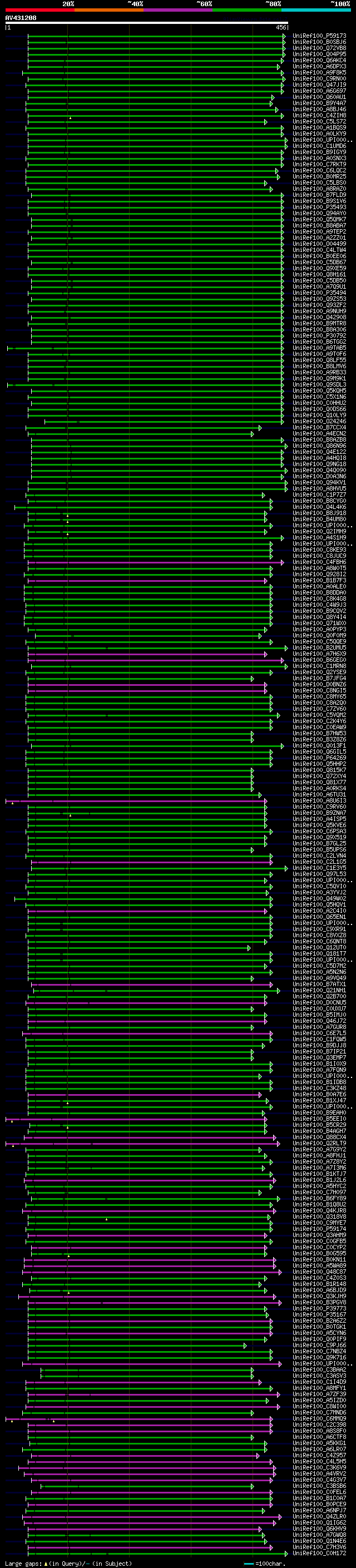Click the cyan 100char scale marker
Screen dimensions: 356x1568
(x=249, y=1563)
